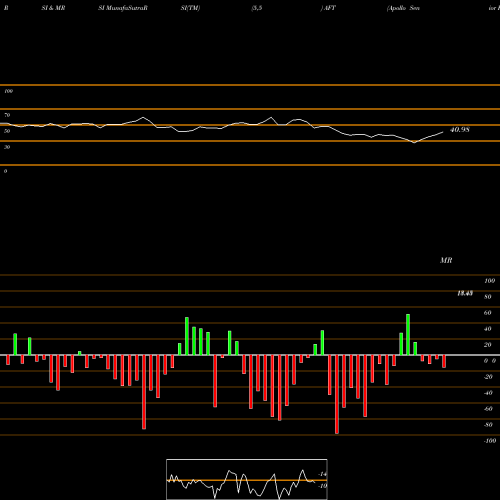This screenshot has height=500, width=500.
Task: Click the MR axis label 60
Action: coord(488,313)
